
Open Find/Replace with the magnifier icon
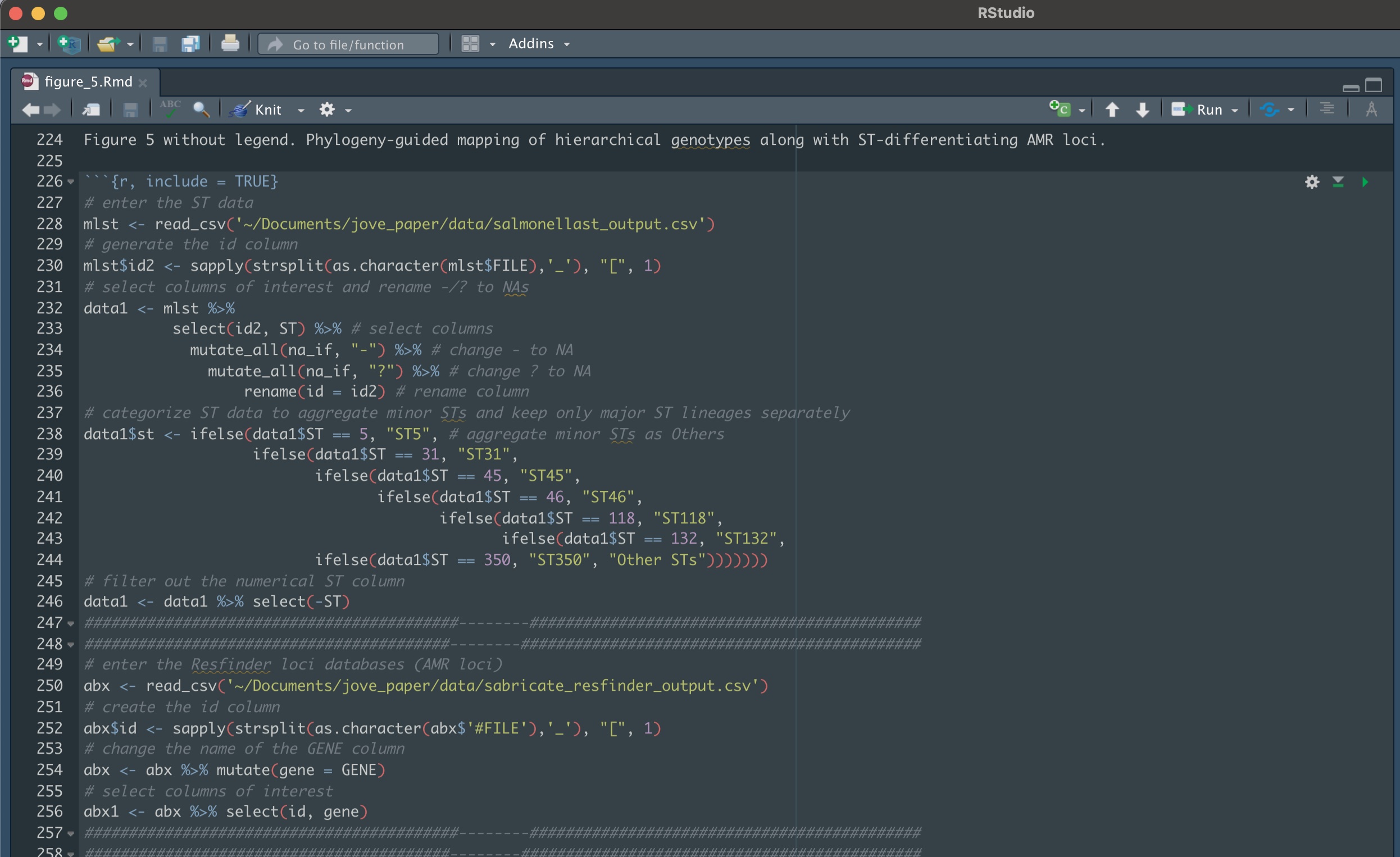pyautogui.click(x=201, y=109)
